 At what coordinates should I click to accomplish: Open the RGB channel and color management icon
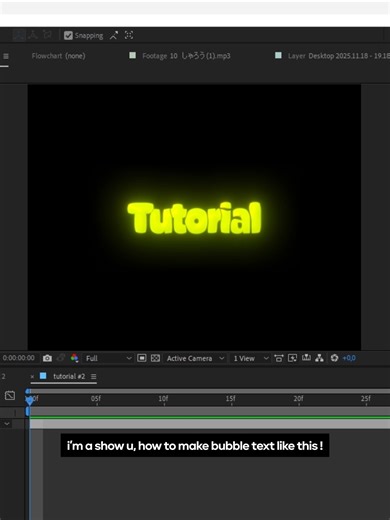[x=74, y=358]
